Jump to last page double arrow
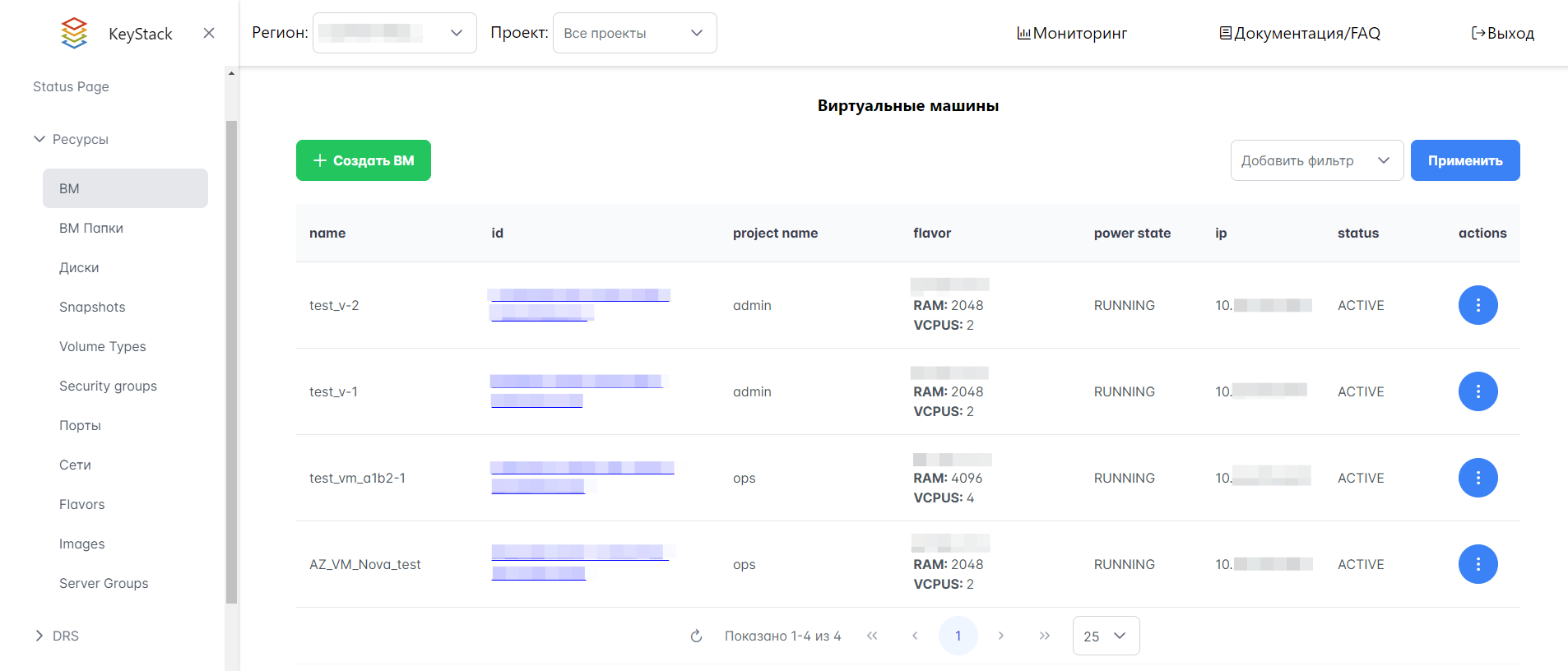The width and height of the screenshot is (1568, 671). pyautogui.click(x=1044, y=636)
